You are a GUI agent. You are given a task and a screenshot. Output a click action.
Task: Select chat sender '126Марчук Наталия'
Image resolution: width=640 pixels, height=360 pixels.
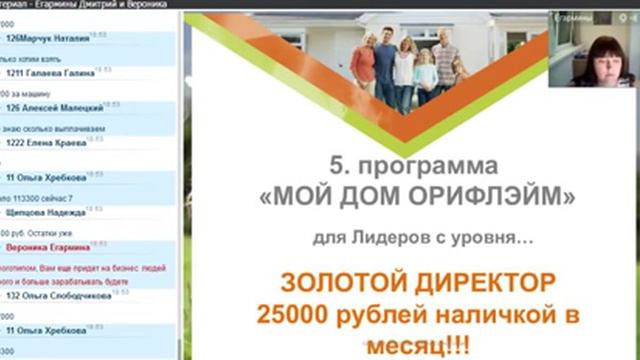48,39
